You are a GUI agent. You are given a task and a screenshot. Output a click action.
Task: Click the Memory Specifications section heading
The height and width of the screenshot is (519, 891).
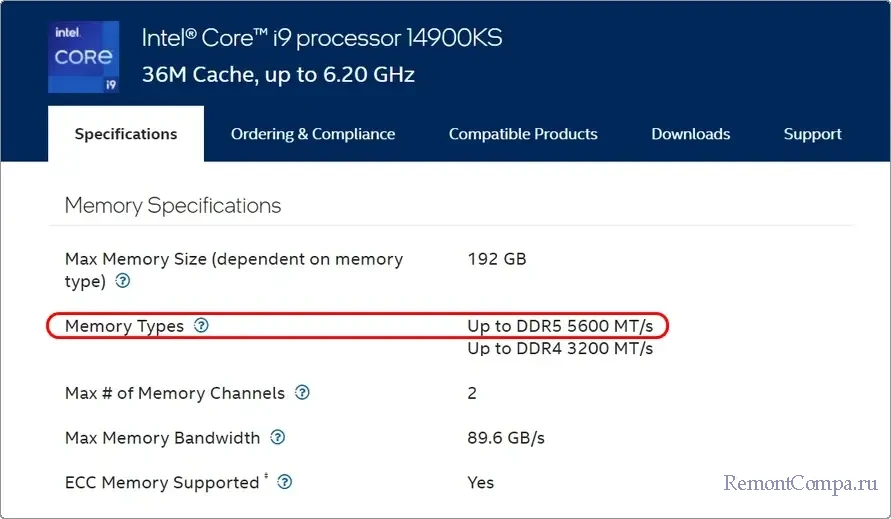click(x=173, y=206)
